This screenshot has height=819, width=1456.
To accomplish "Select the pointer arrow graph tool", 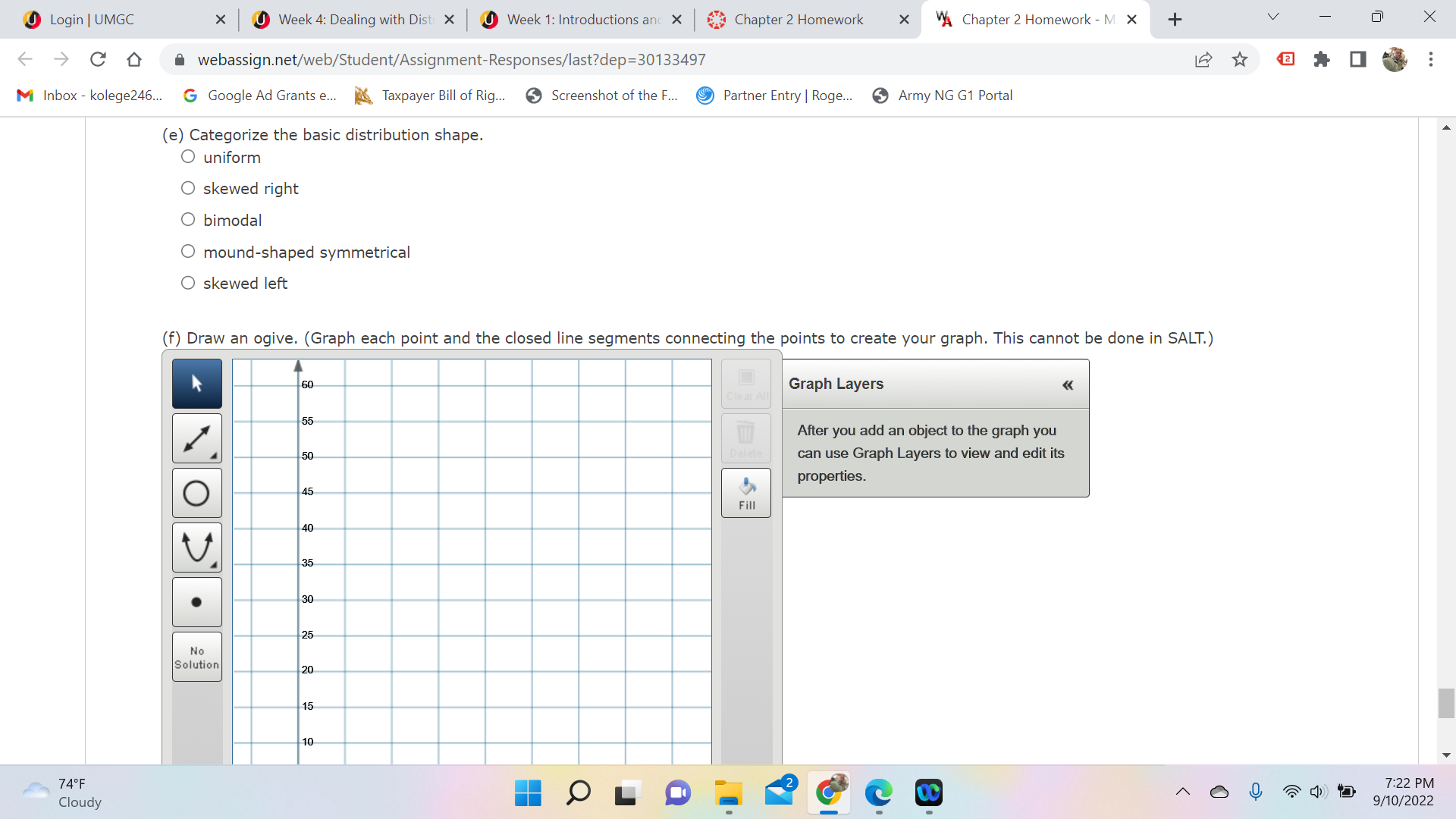I will (x=196, y=384).
